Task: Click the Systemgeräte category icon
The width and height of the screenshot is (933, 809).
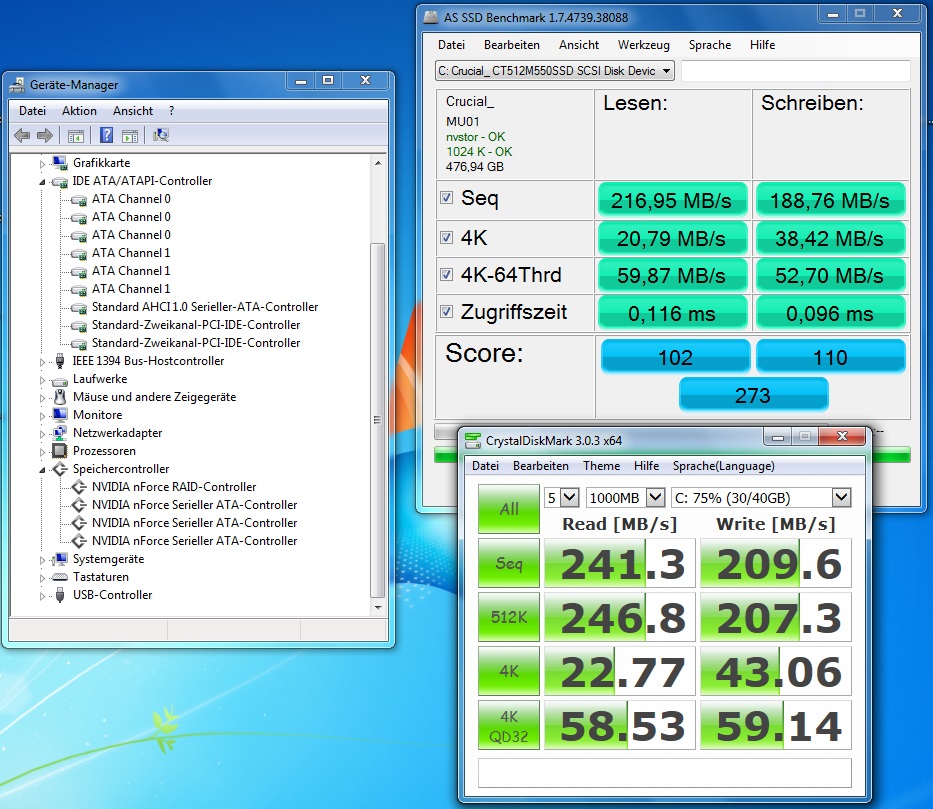Action: pos(60,559)
